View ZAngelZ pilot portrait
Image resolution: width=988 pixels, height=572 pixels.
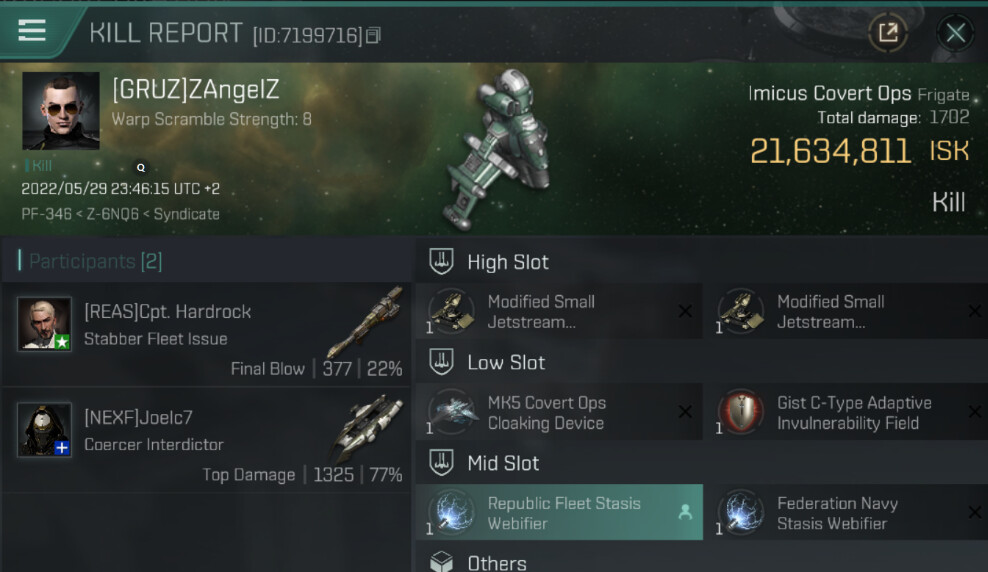61,110
